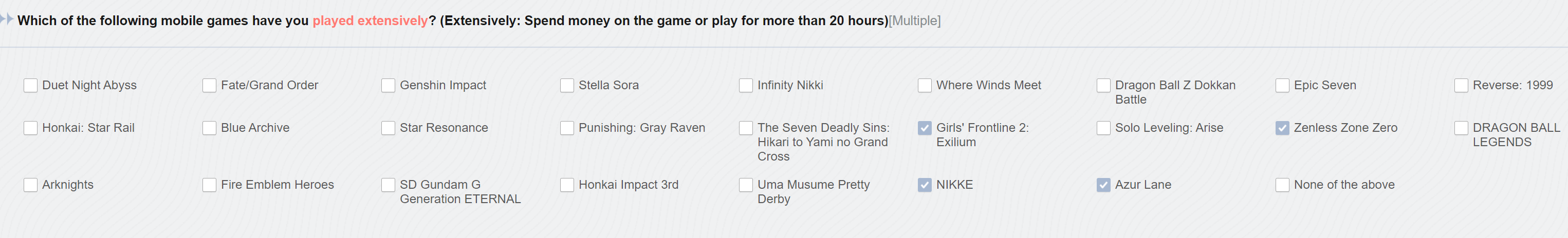The height and width of the screenshot is (238, 1568).
Task: Select Blue Archive option
Action: click(209, 128)
